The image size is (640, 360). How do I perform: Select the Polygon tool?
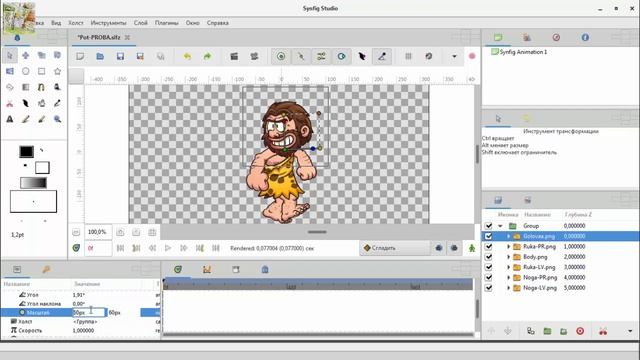tap(10, 87)
